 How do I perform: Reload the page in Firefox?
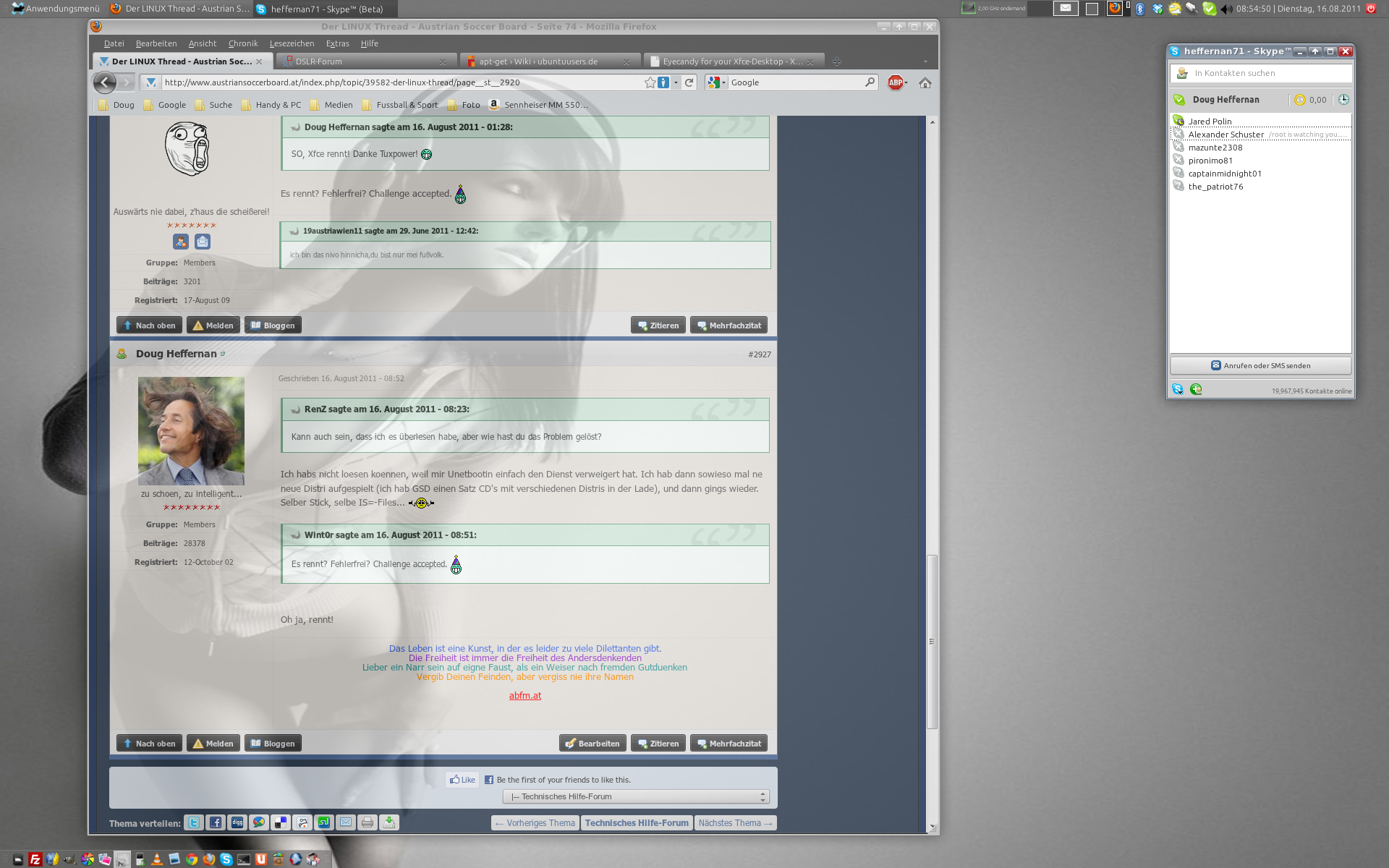click(x=689, y=82)
